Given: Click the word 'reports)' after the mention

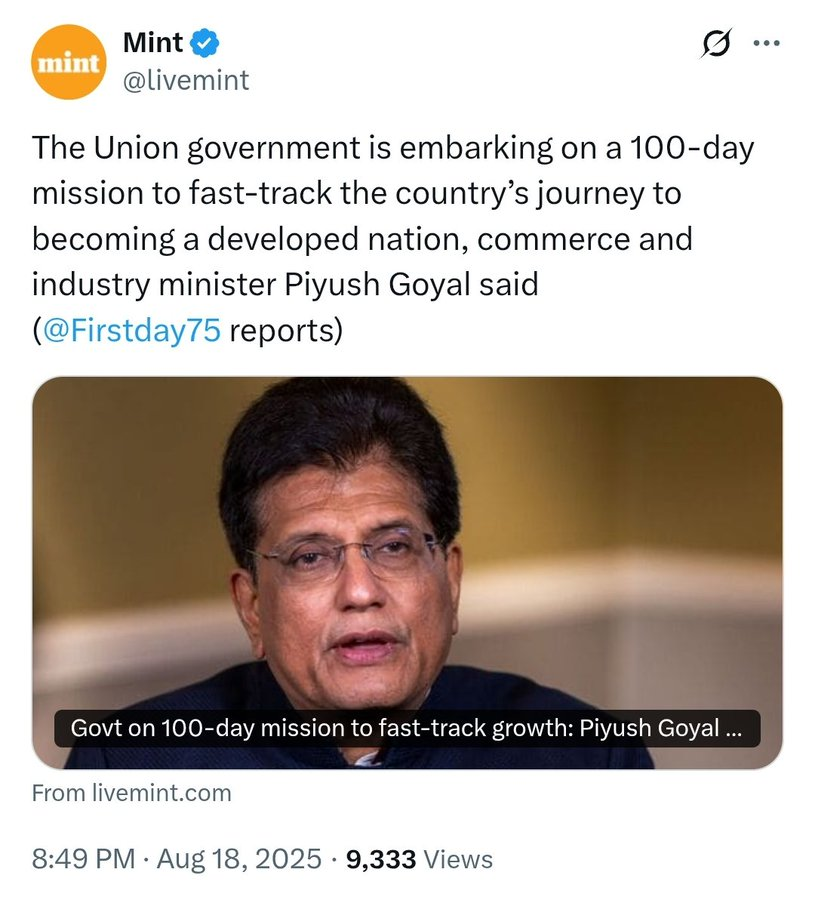Looking at the screenshot, I should click(286, 331).
